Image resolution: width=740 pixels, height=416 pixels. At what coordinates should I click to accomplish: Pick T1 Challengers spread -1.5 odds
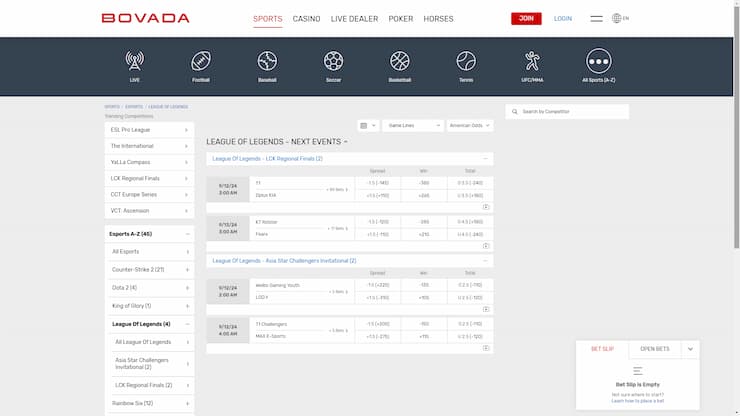pyautogui.click(x=378, y=324)
